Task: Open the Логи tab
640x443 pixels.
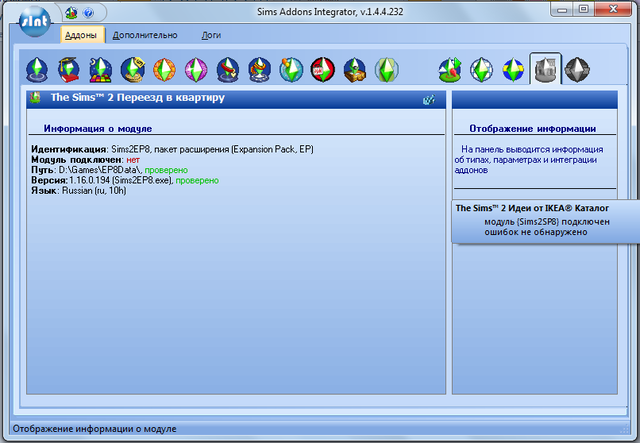Action: 211,34
